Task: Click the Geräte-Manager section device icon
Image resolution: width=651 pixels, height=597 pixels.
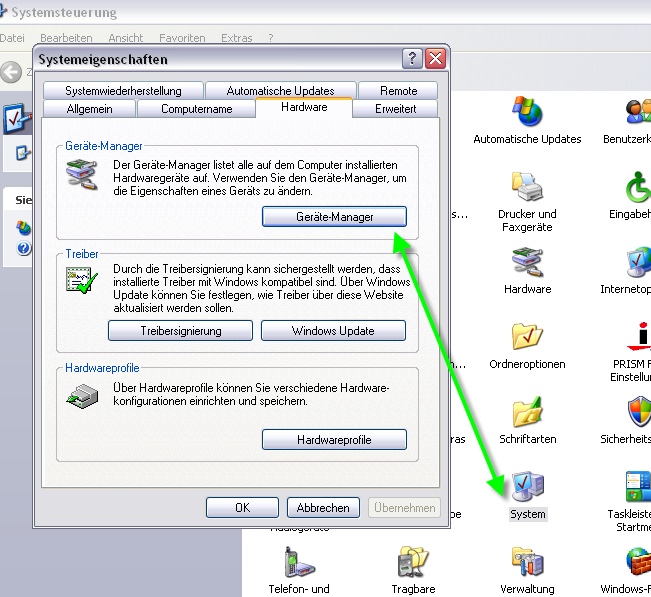Action: coord(82,174)
